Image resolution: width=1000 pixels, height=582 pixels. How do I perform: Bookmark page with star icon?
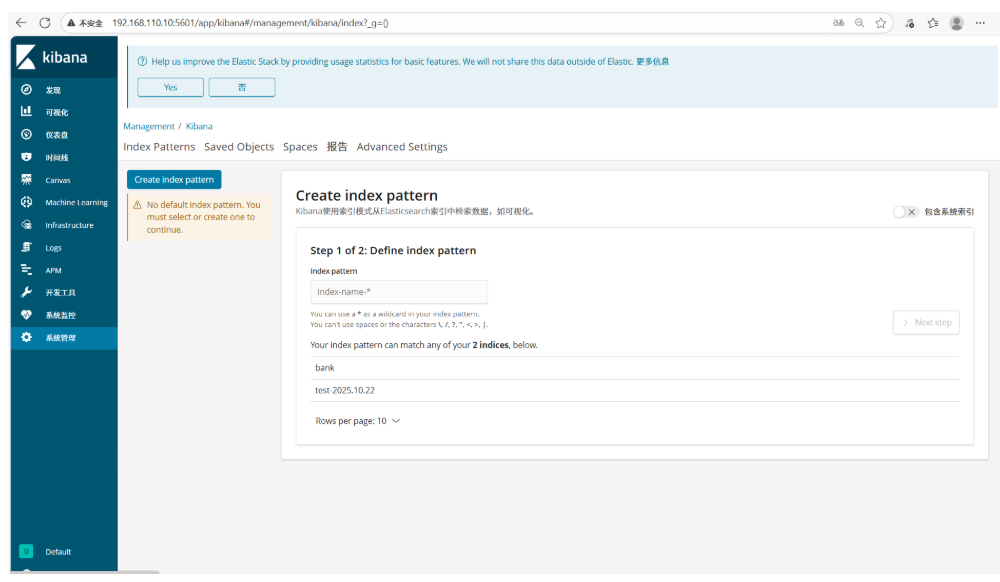click(881, 23)
